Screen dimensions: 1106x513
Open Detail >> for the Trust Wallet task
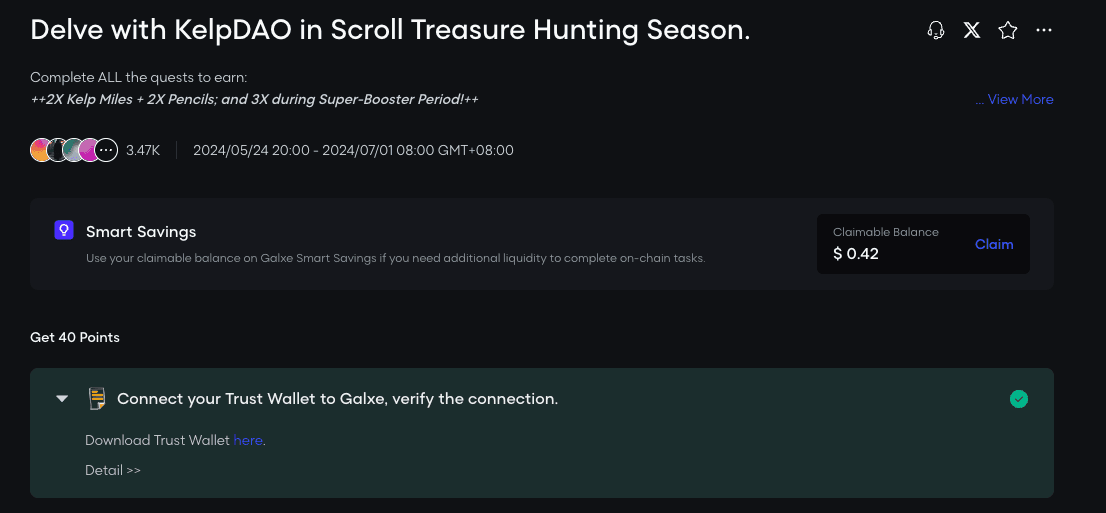[x=113, y=470]
